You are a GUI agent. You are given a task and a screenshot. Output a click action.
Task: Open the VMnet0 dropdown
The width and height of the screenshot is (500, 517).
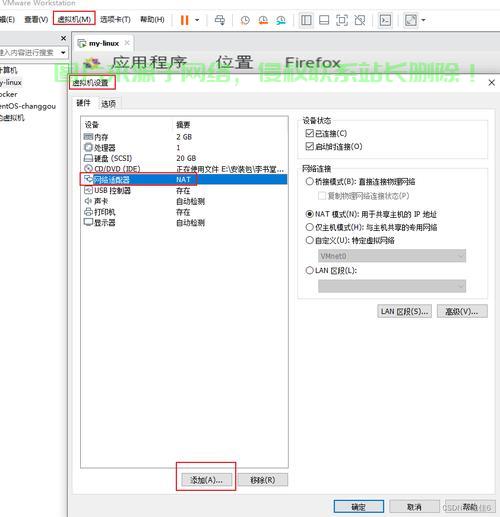pos(392,256)
